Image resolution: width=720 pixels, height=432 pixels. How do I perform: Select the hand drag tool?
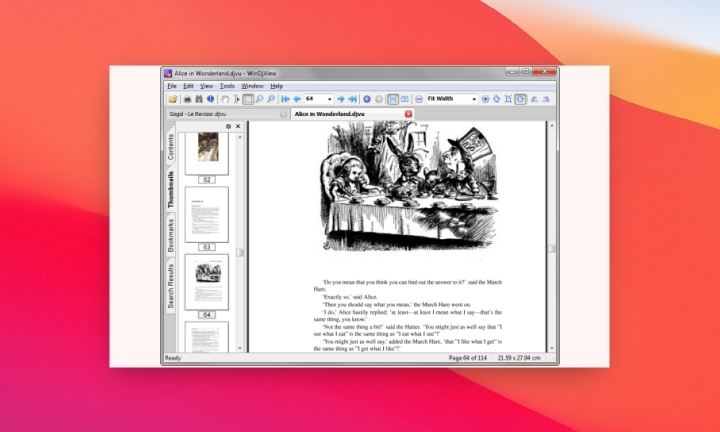pos(225,99)
